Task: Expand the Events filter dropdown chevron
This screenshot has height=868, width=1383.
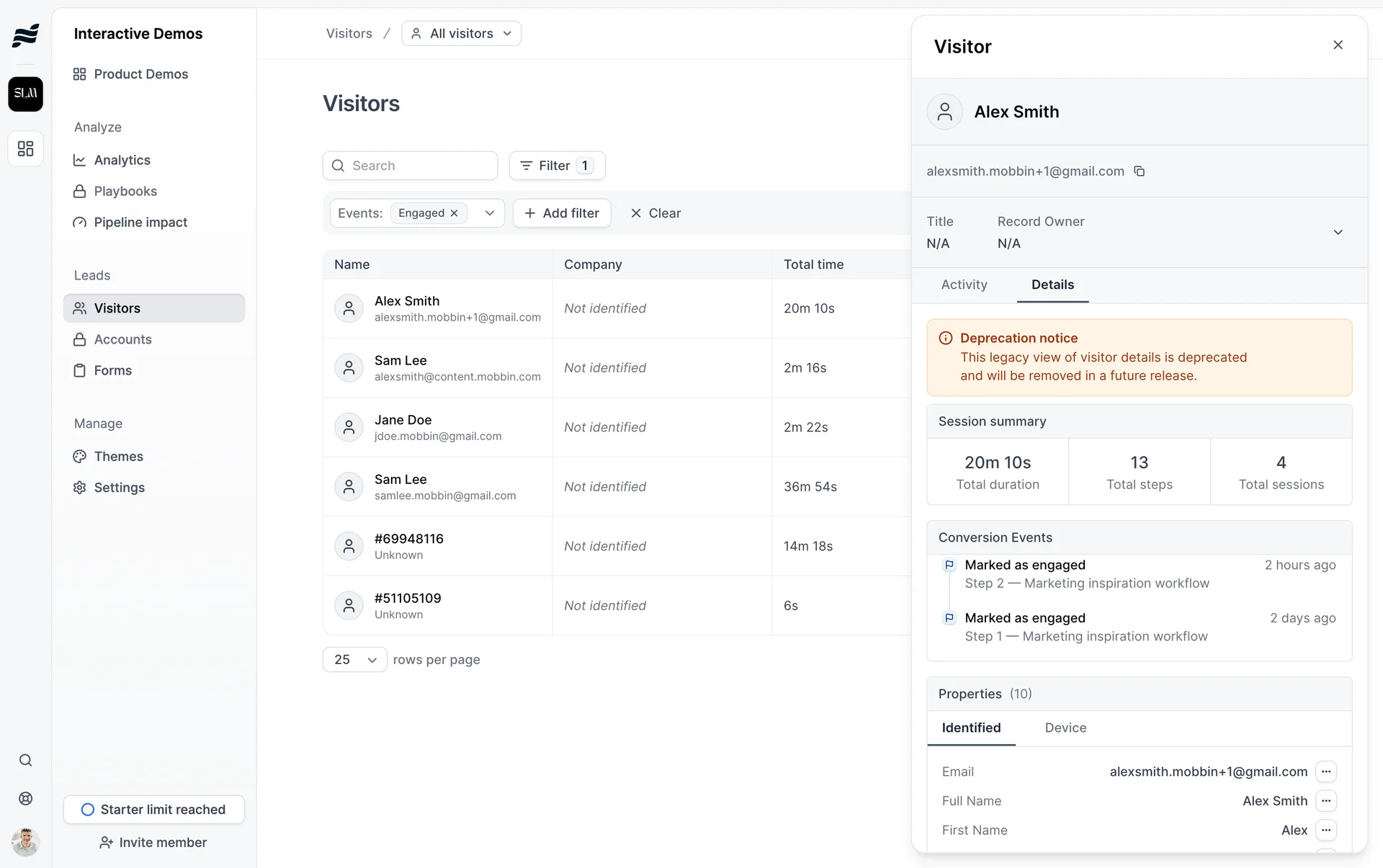Action: (x=490, y=213)
